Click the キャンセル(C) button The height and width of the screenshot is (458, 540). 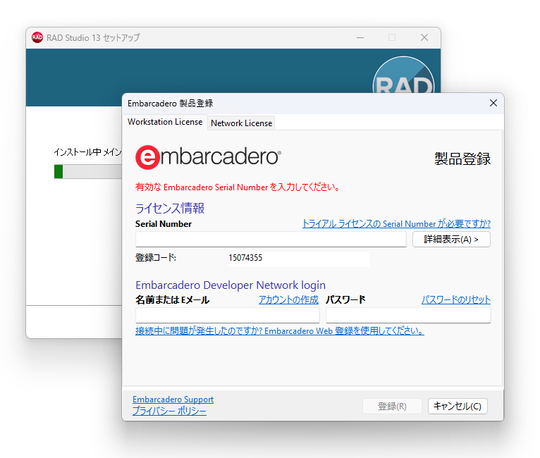[x=457, y=406]
